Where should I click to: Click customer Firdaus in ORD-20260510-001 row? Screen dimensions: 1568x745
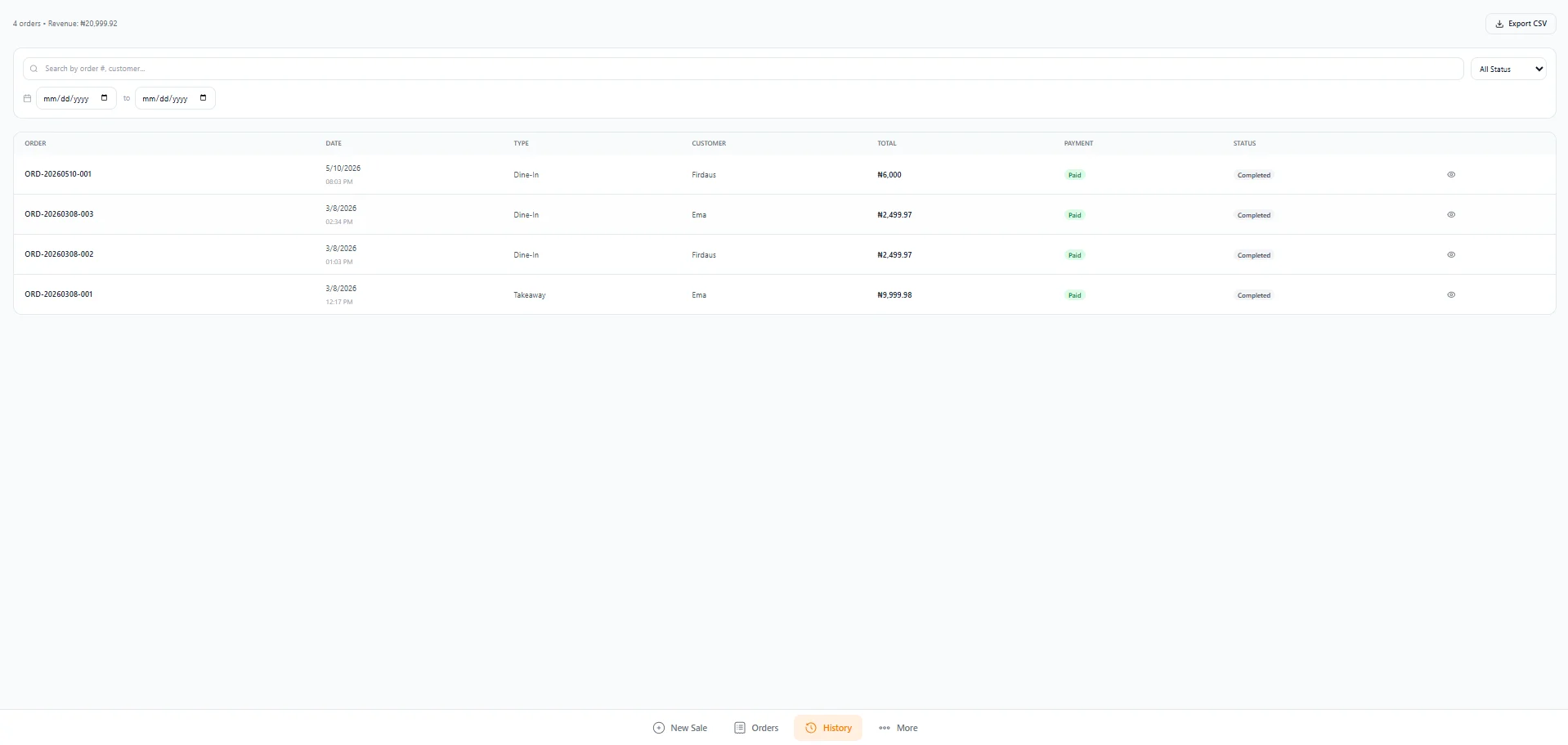tap(704, 175)
